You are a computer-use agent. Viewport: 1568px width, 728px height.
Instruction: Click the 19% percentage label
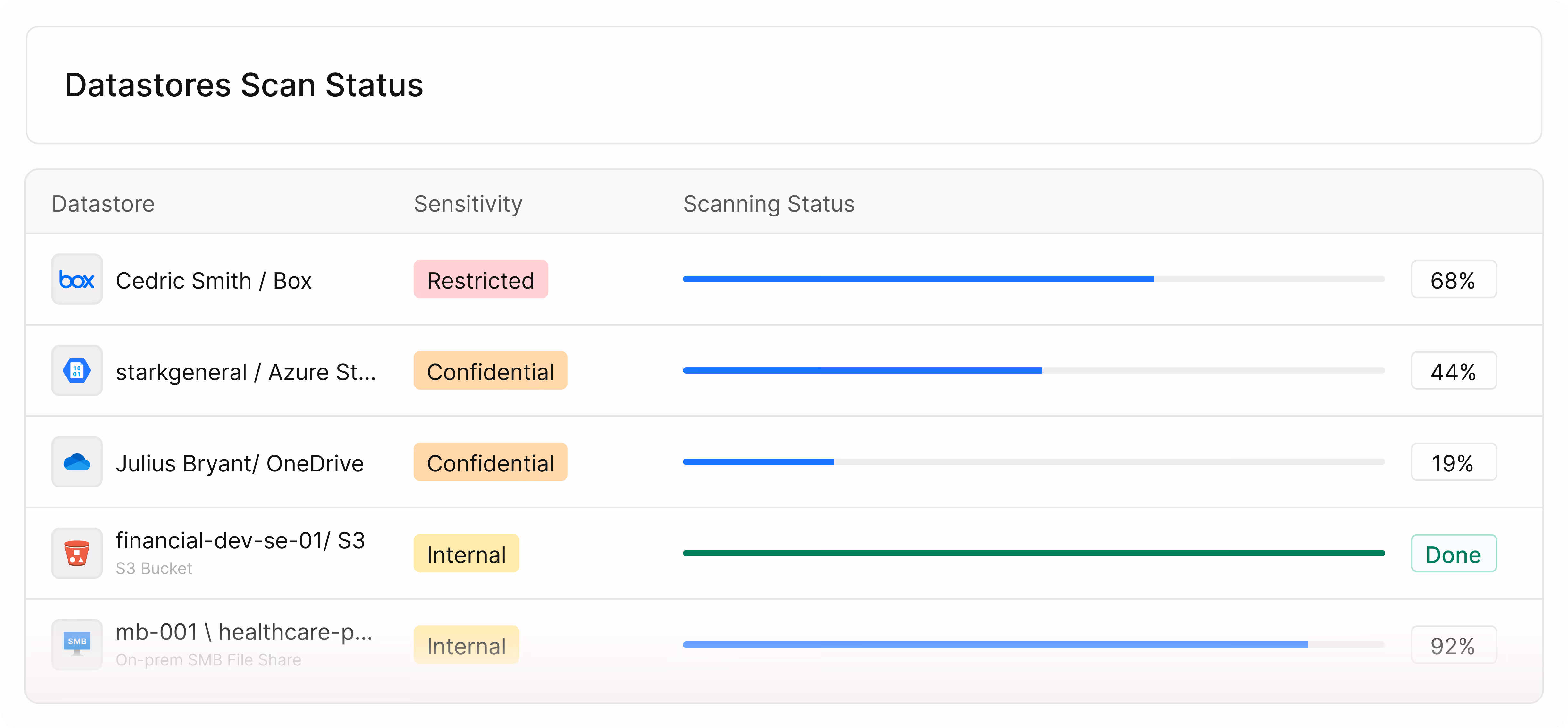pyautogui.click(x=1453, y=462)
